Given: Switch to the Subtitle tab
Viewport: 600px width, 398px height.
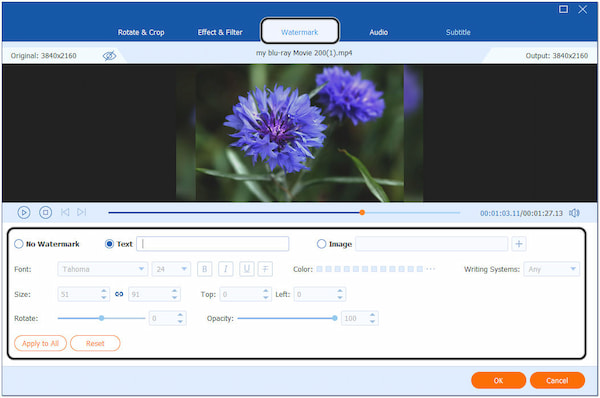Looking at the screenshot, I should point(458,33).
